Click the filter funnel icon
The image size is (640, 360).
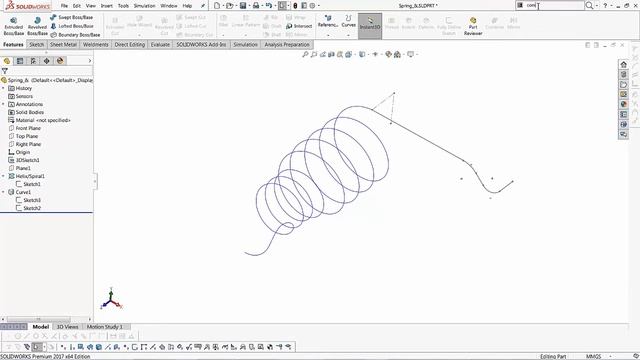tap(5, 71)
